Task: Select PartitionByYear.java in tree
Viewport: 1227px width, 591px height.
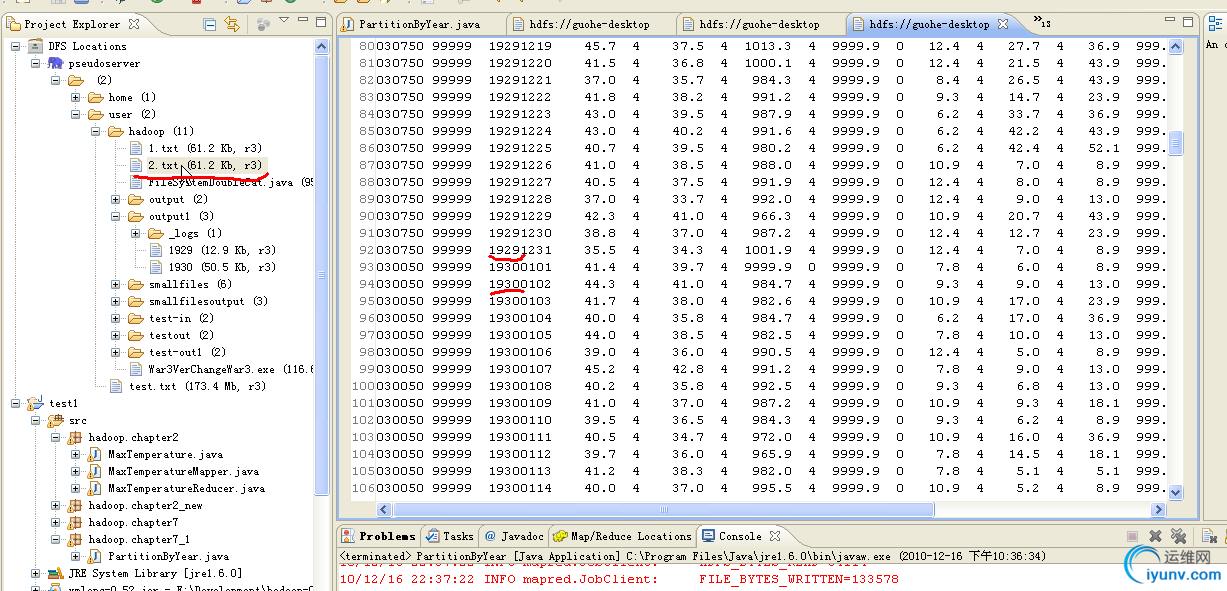Action: (x=160, y=556)
